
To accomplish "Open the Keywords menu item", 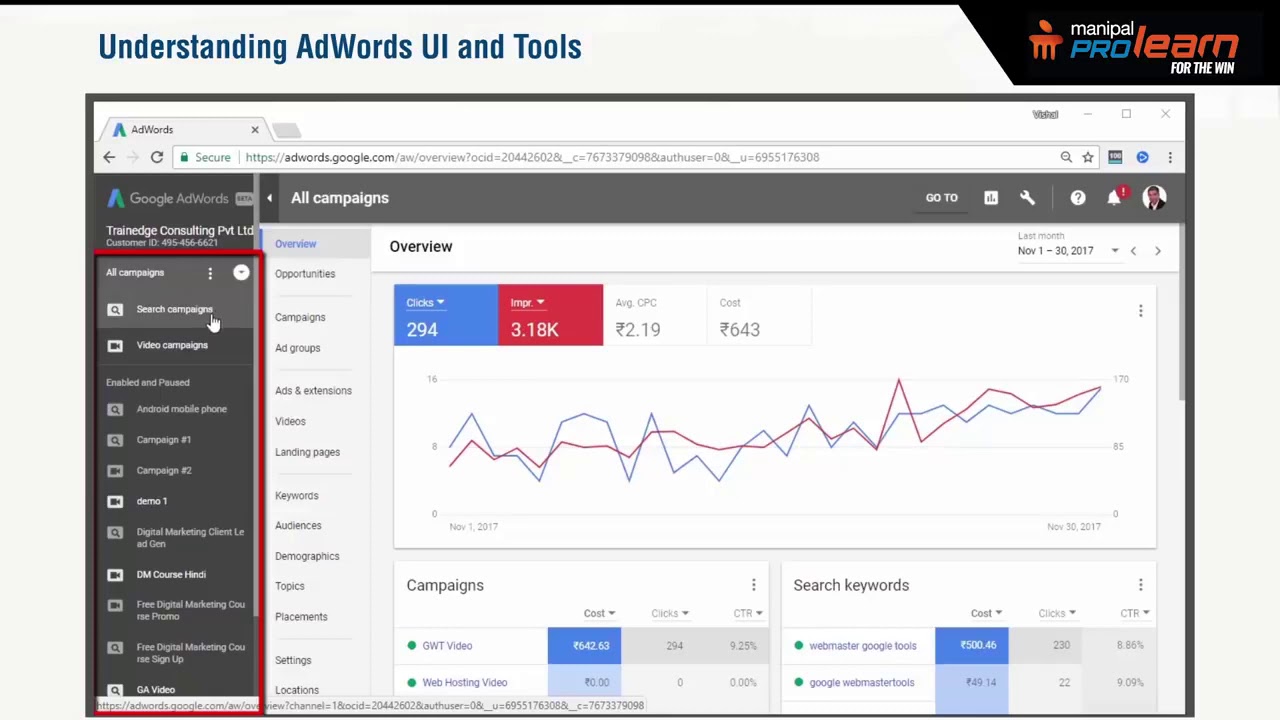I will 296,496.
